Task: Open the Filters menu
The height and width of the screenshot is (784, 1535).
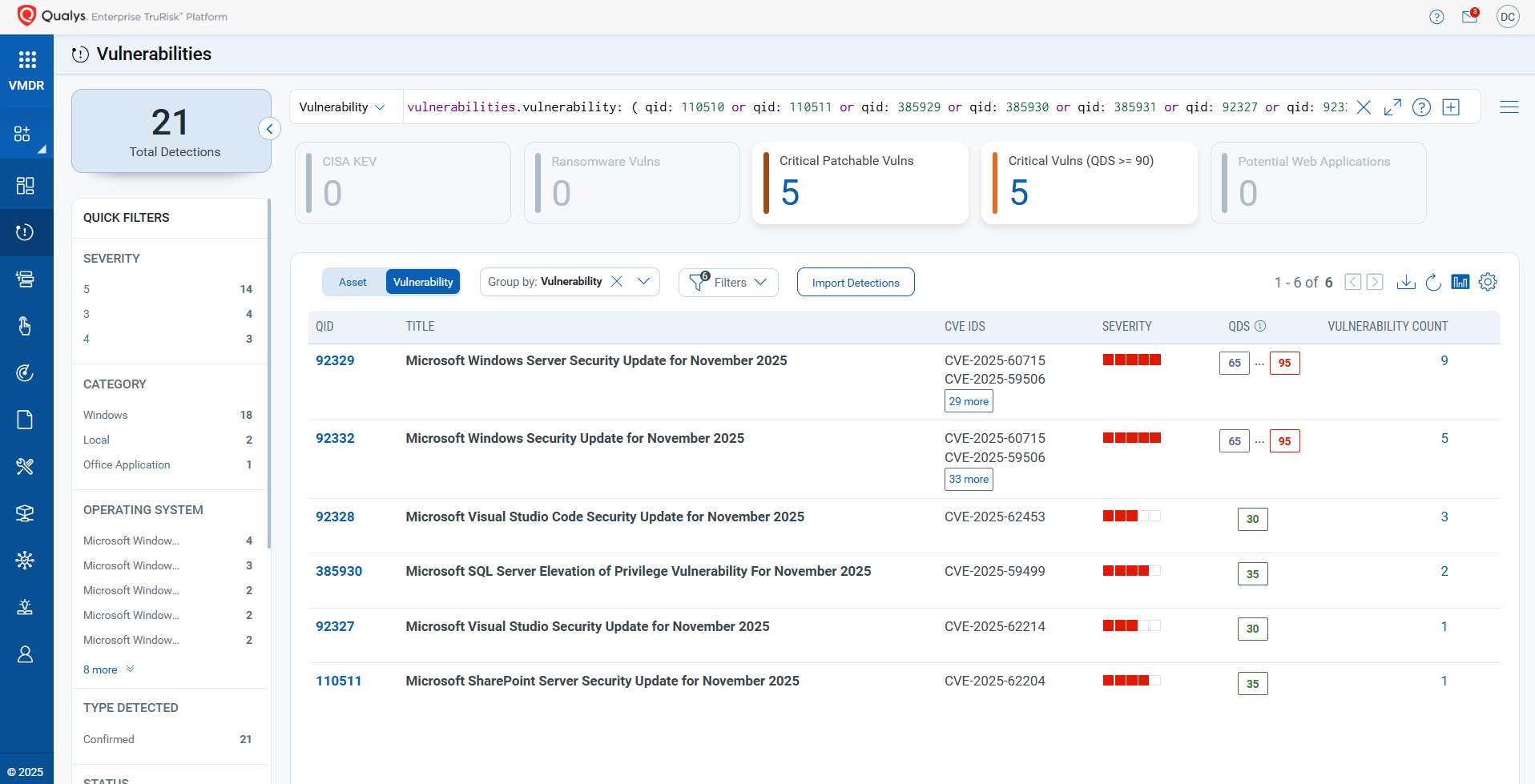Action: 728,283
